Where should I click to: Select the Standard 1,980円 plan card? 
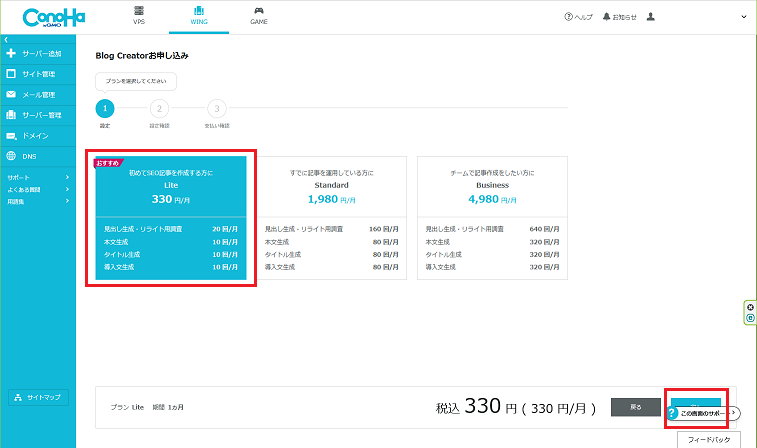[332, 218]
